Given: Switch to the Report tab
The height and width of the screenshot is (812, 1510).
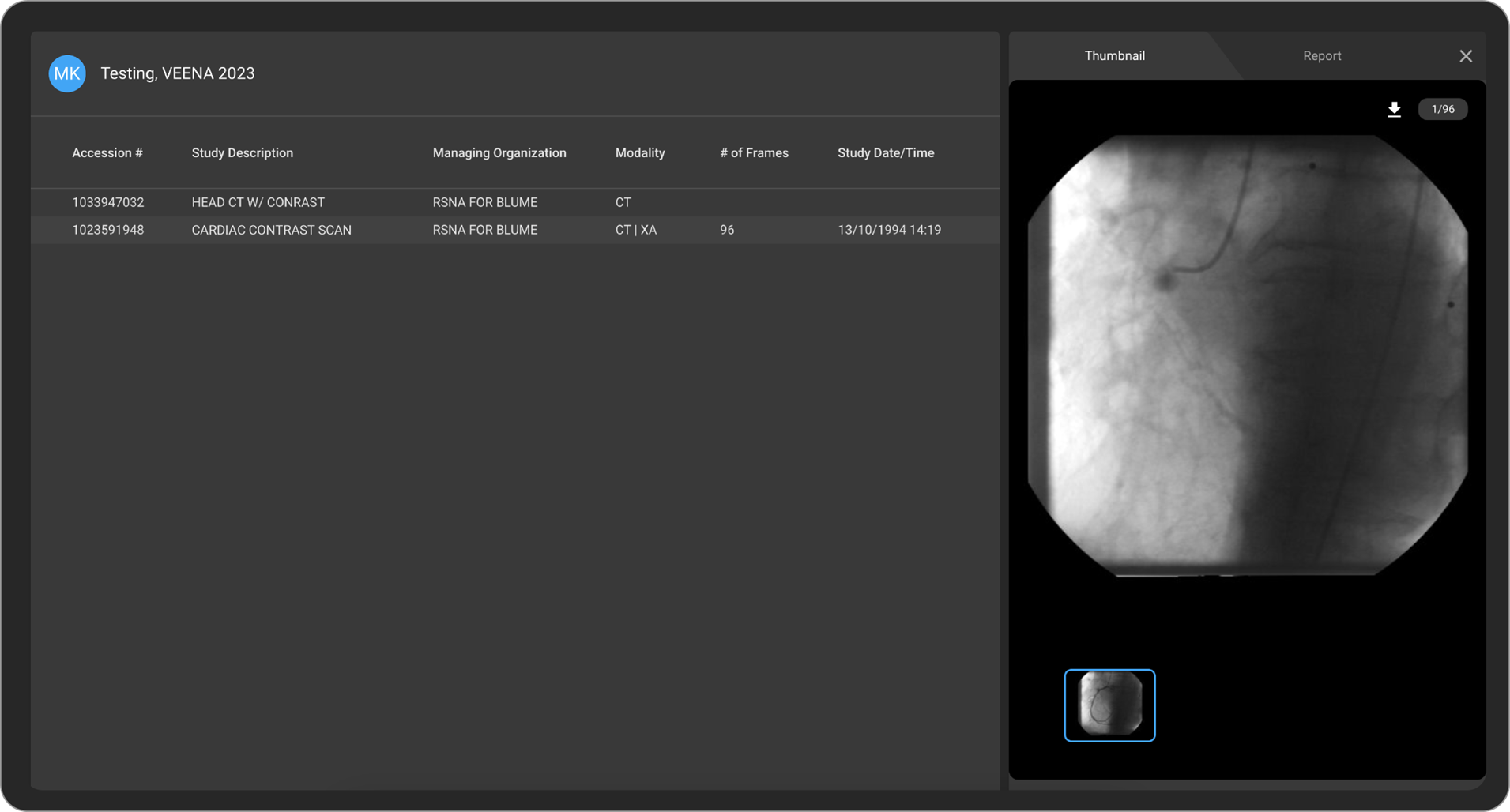Looking at the screenshot, I should [1321, 56].
